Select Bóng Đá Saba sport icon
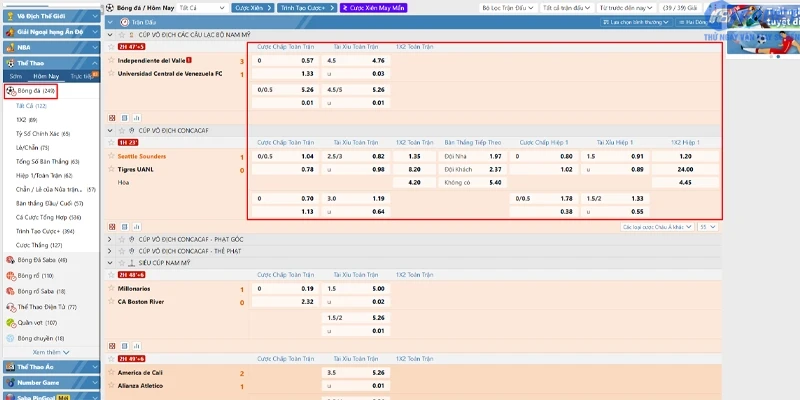 (10, 260)
